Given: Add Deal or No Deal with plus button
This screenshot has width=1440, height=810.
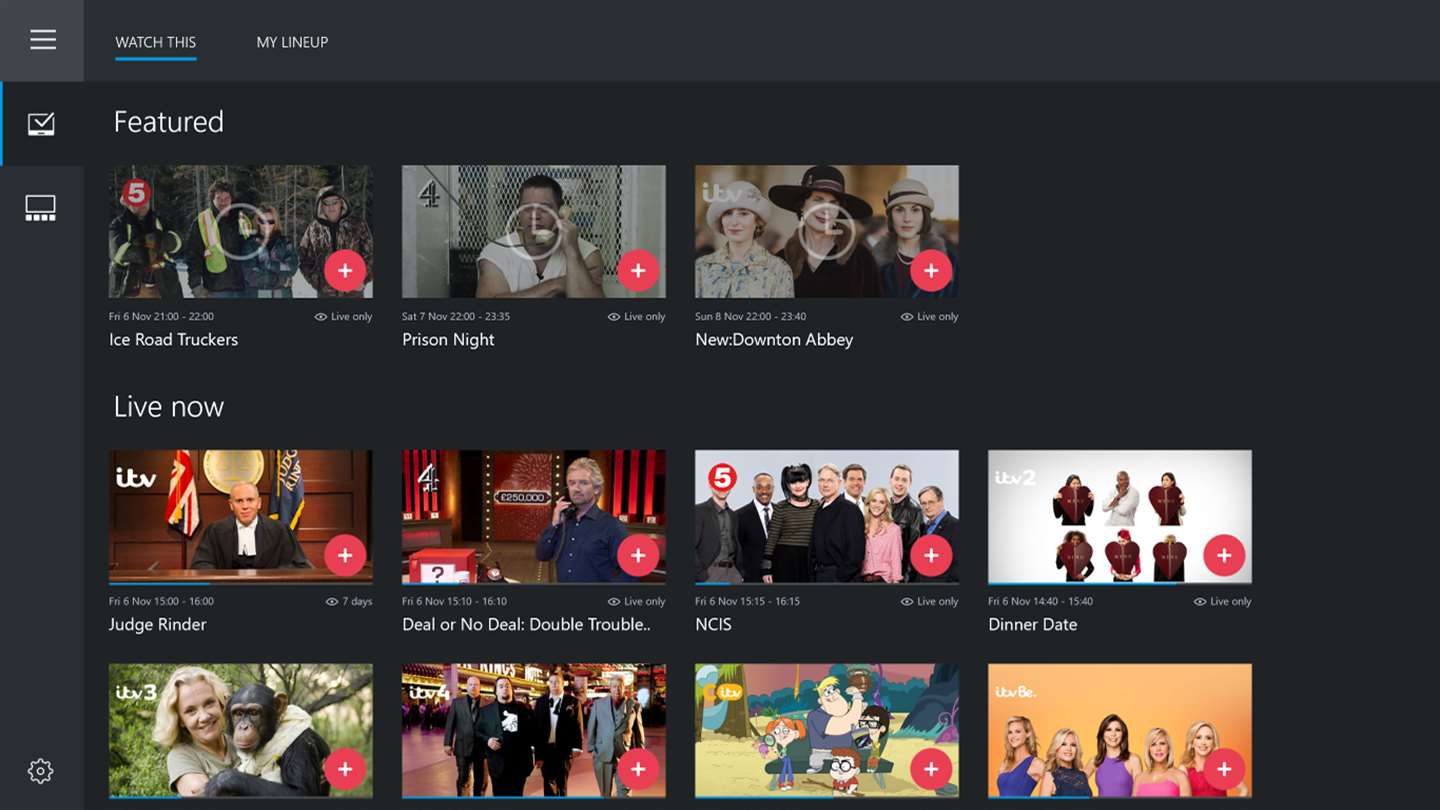Looking at the screenshot, I should pos(638,555).
